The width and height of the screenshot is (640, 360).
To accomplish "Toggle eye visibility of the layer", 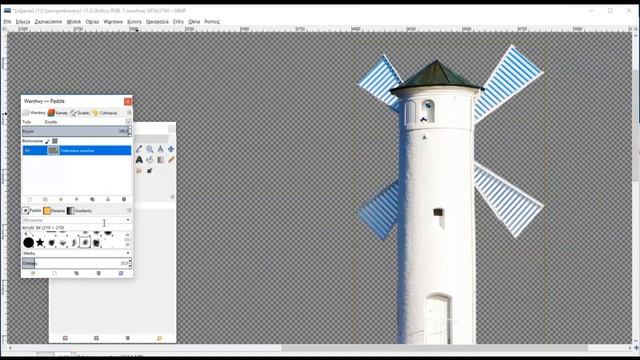I will pos(27,151).
